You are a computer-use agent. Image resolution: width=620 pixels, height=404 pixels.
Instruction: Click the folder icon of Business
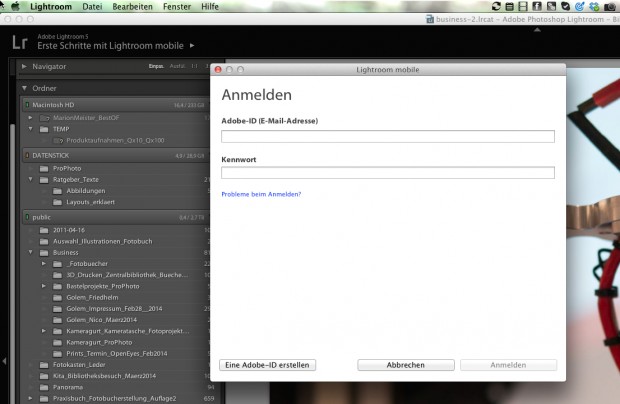click(x=44, y=253)
